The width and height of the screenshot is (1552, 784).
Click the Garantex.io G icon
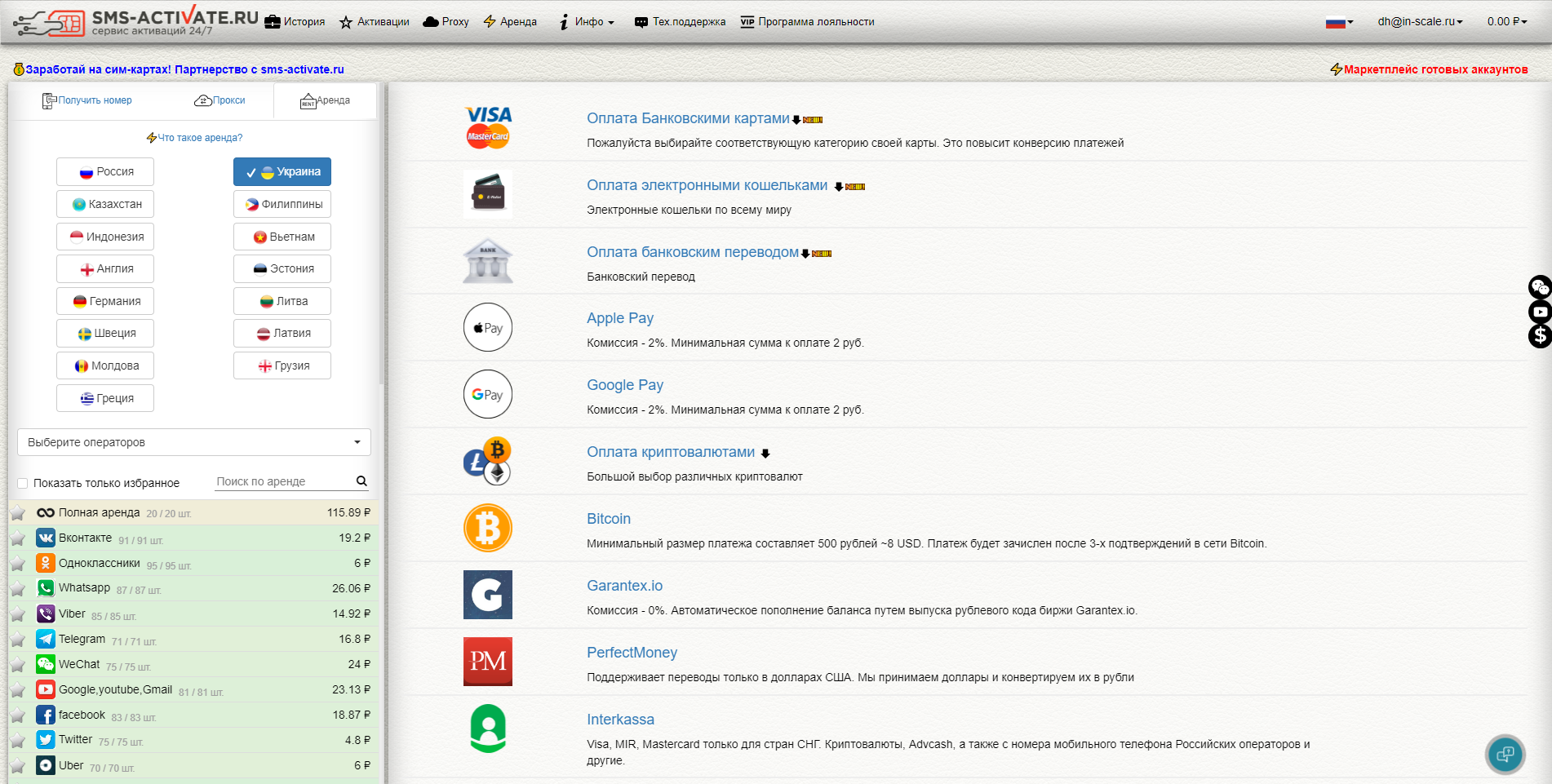point(488,595)
